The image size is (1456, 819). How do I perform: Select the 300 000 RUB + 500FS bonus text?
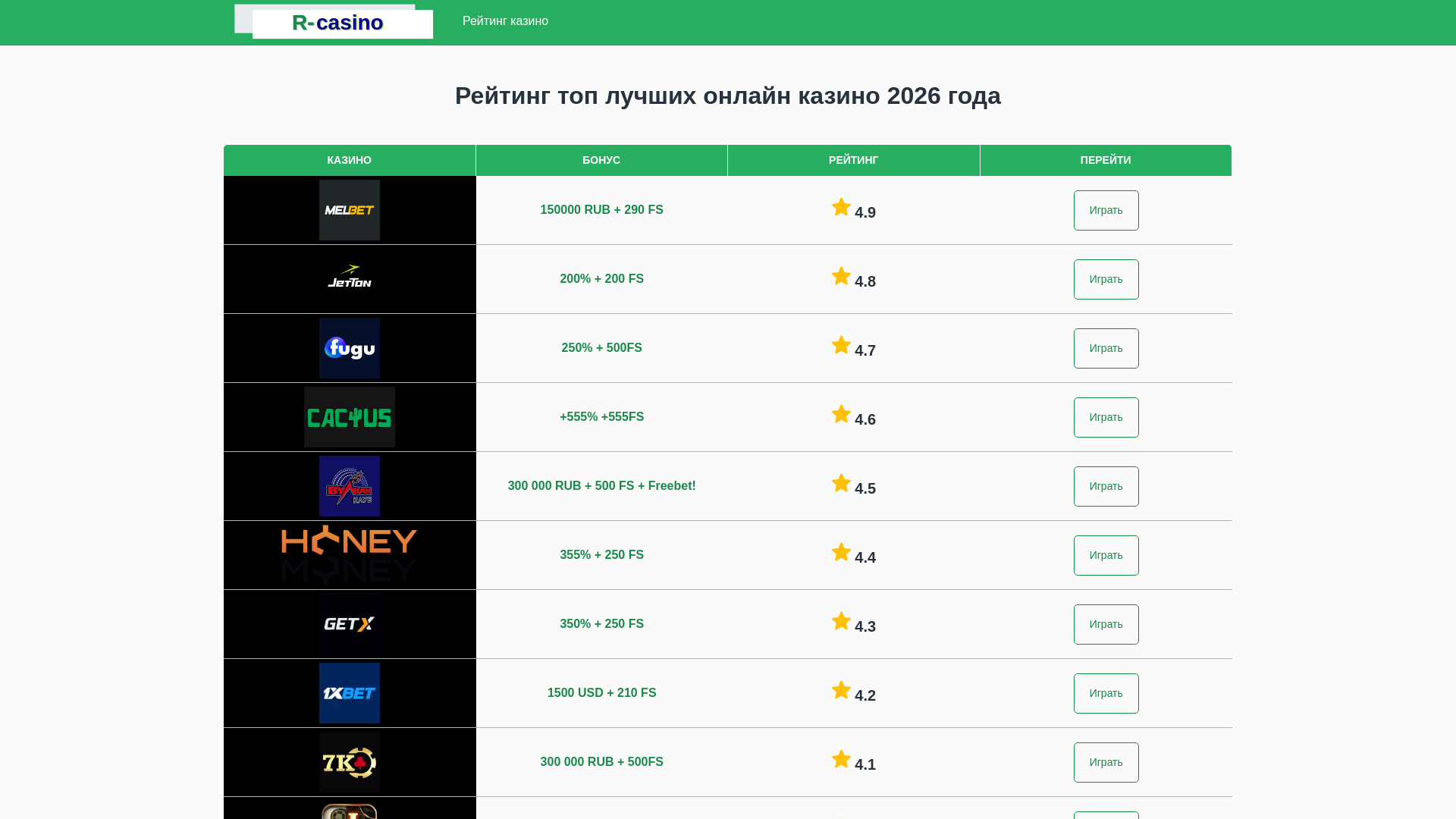pyautogui.click(x=601, y=762)
